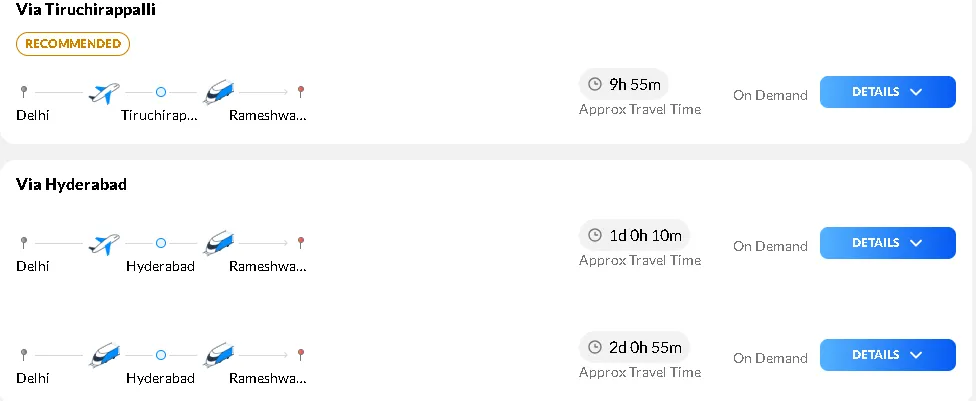Click the clock icon beside 9h 55m
Viewport: 976px width, 401px height.
[x=595, y=84]
